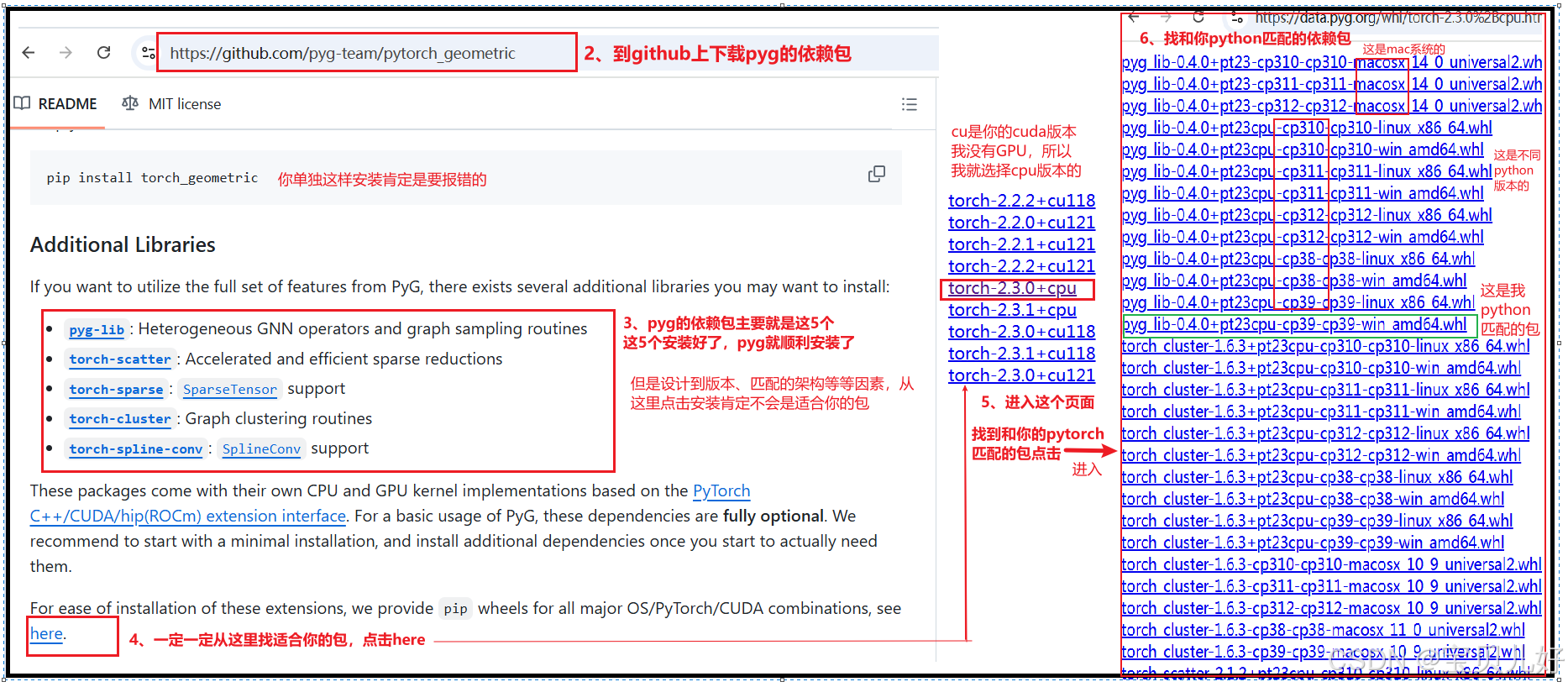
Task: Download torch_cluster cp38 macosx_11_0 wheel
Action: point(1324,630)
